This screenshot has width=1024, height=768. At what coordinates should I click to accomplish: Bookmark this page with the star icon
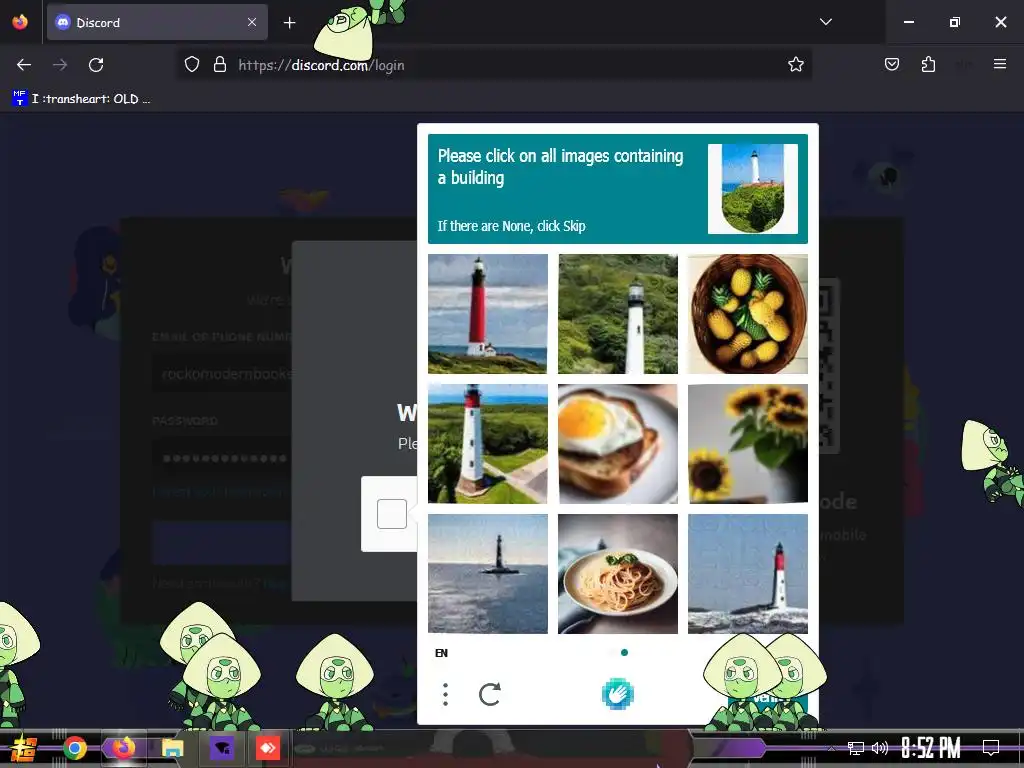(795, 65)
